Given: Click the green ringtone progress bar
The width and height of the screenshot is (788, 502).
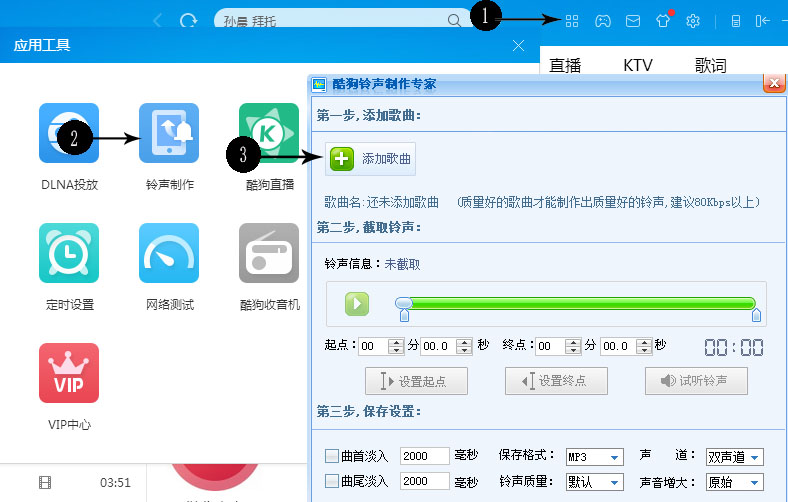Looking at the screenshot, I should tap(582, 303).
